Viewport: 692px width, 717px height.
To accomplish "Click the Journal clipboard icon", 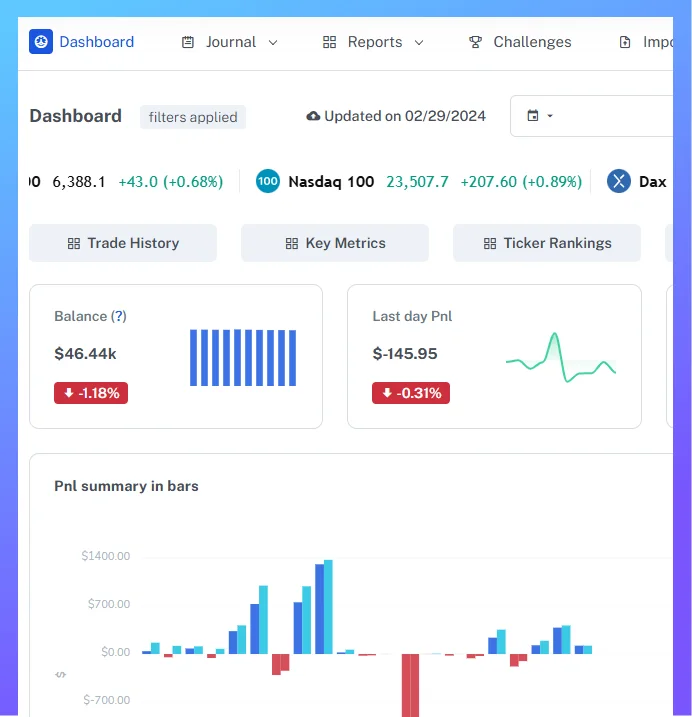I will (x=188, y=42).
